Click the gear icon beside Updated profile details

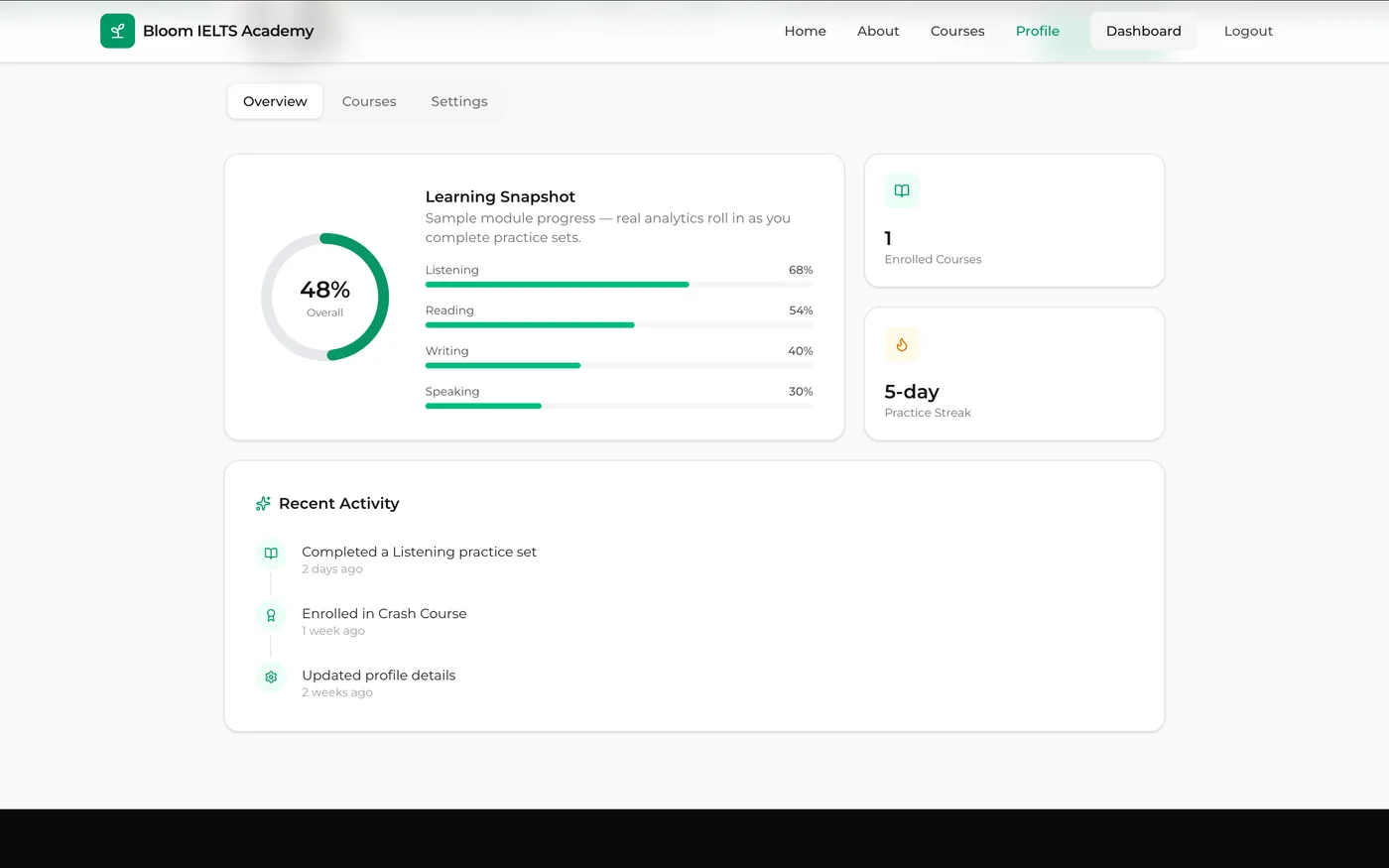[271, 677]
